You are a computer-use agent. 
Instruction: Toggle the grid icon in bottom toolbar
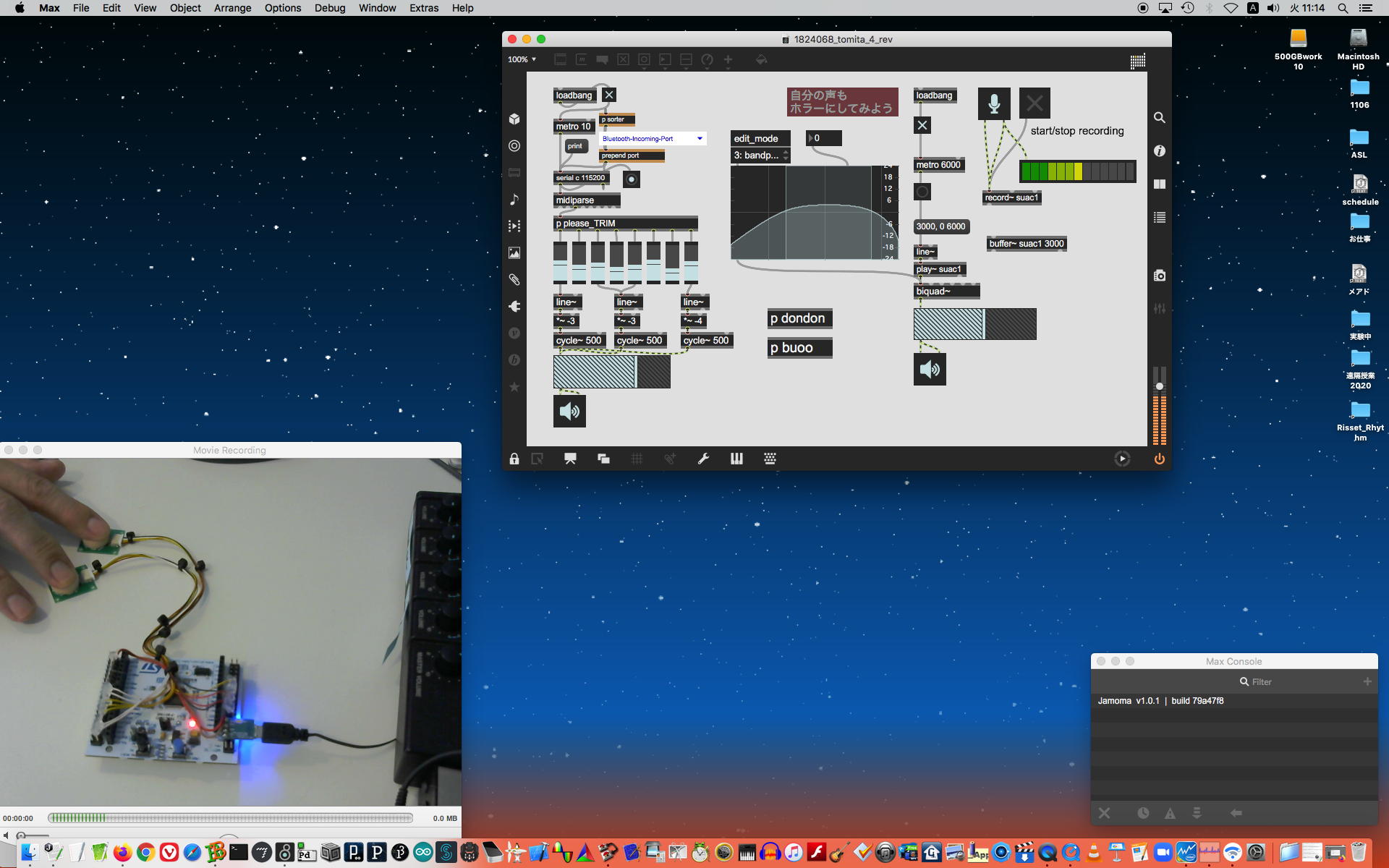[x=637, y=459]
